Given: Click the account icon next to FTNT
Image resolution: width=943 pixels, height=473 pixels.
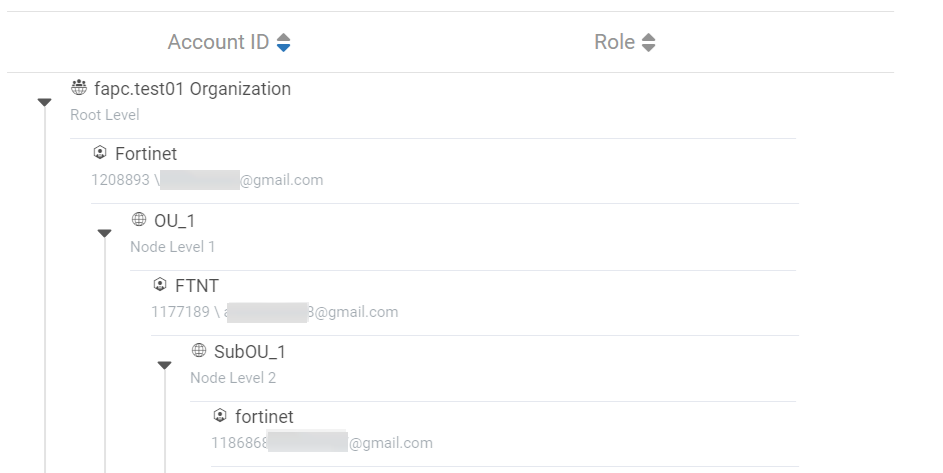Looking at the screenshot, I should 160,285.
